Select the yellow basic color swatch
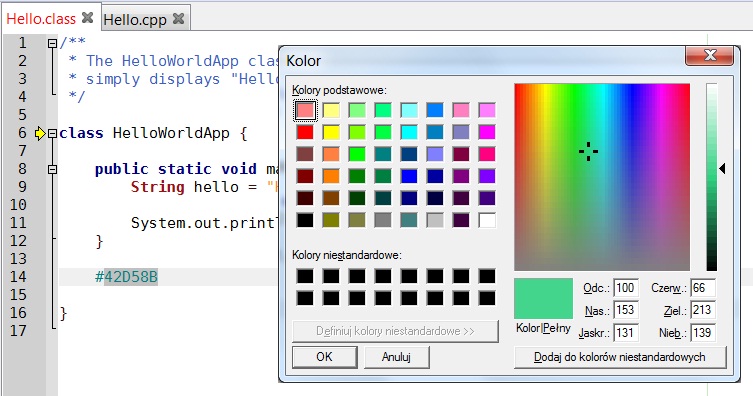 click(x=331, y=132)
